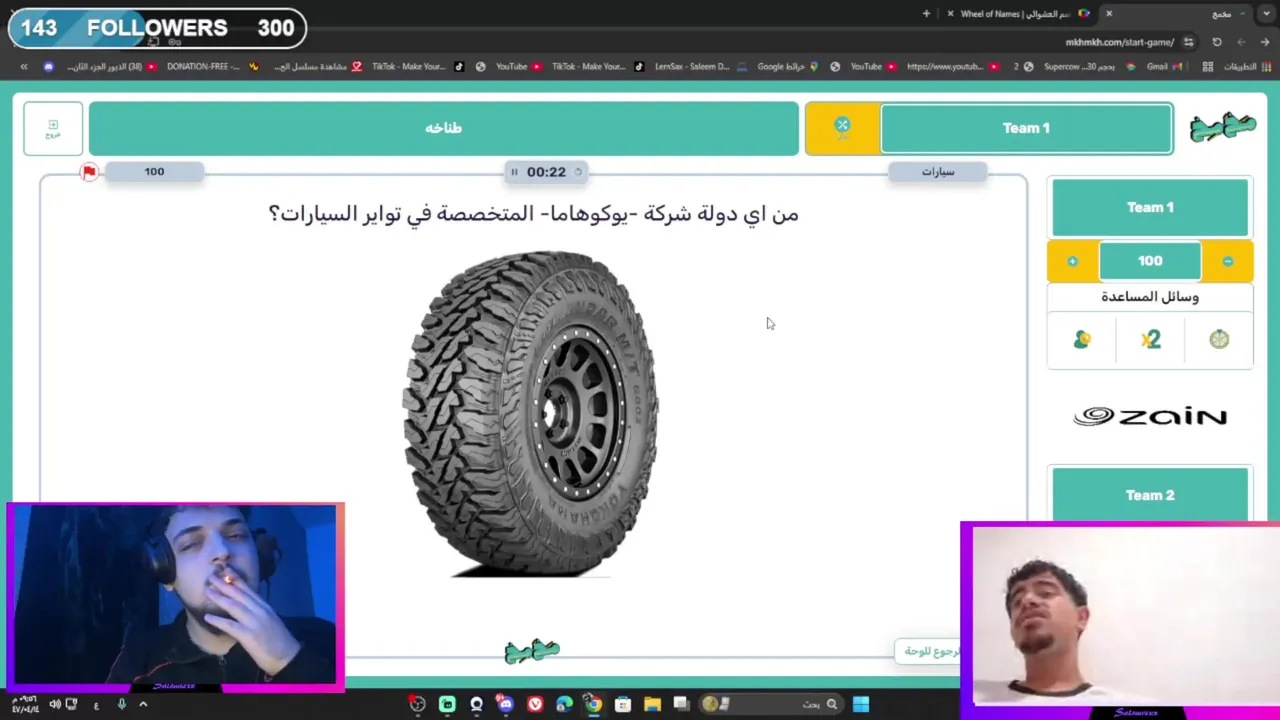Click the Zain sponsor logo

coord(1150,416)
